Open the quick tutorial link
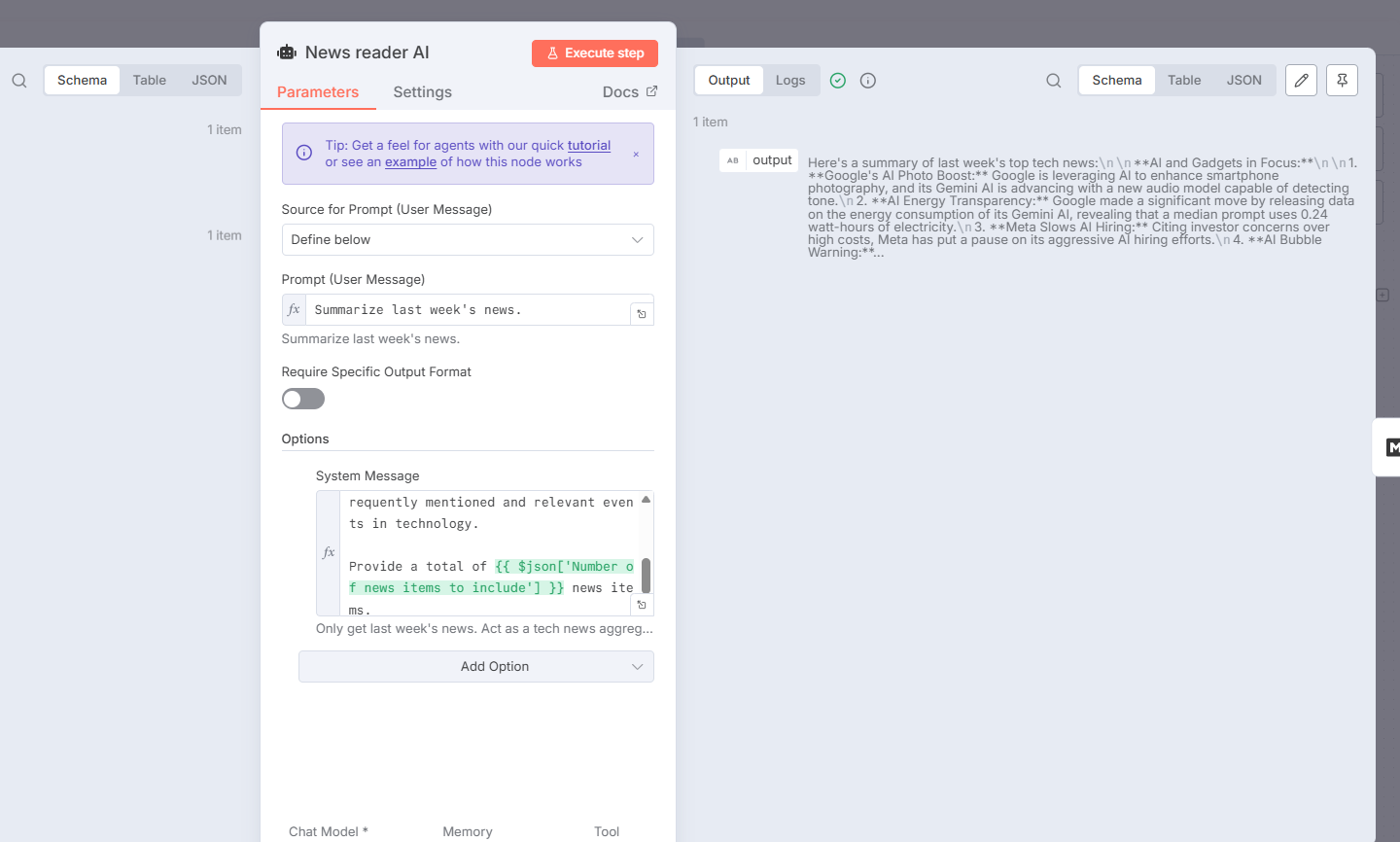The width and height of the screenshot is (1400, 842). point(589,146)
